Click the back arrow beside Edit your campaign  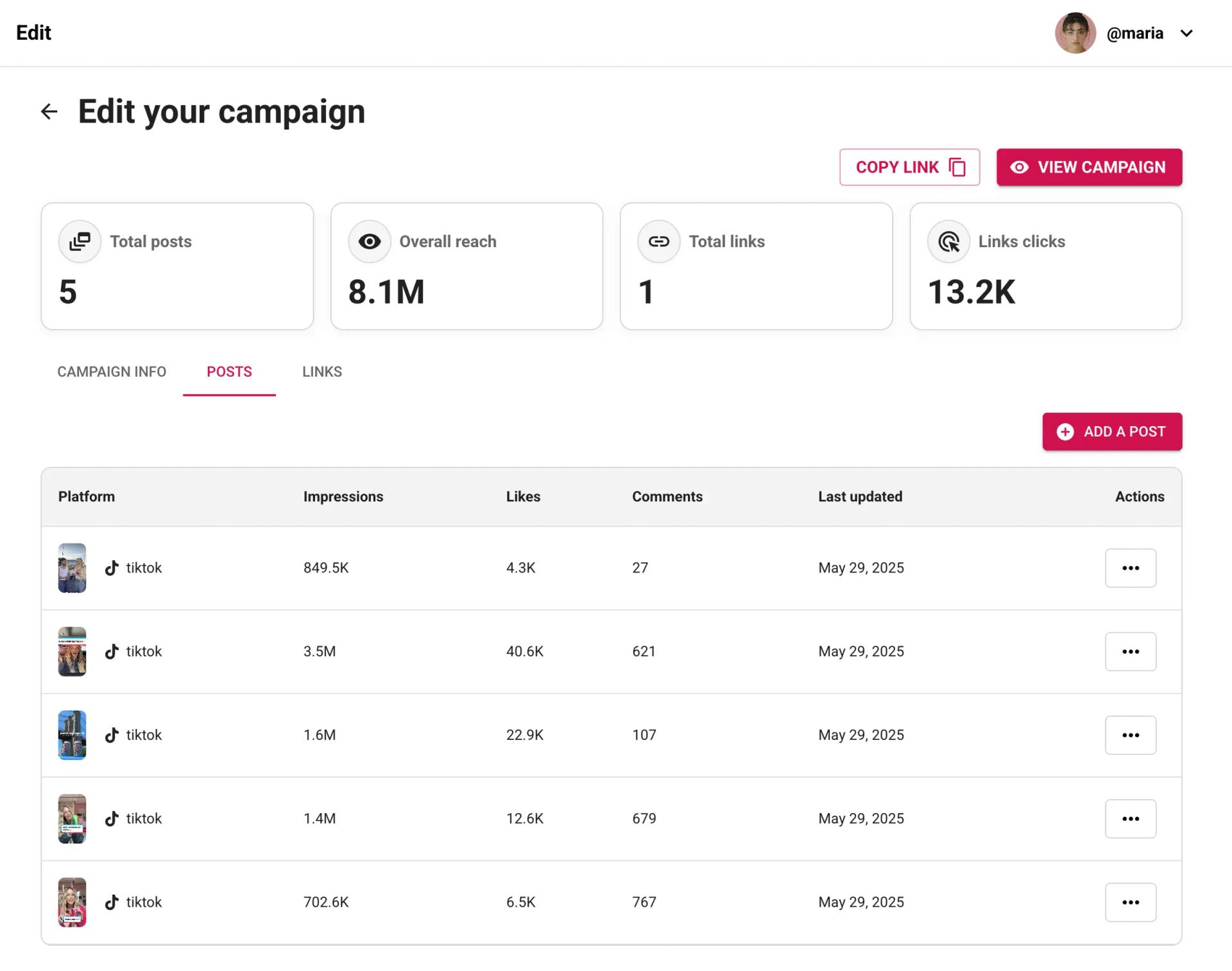[49, 112]
